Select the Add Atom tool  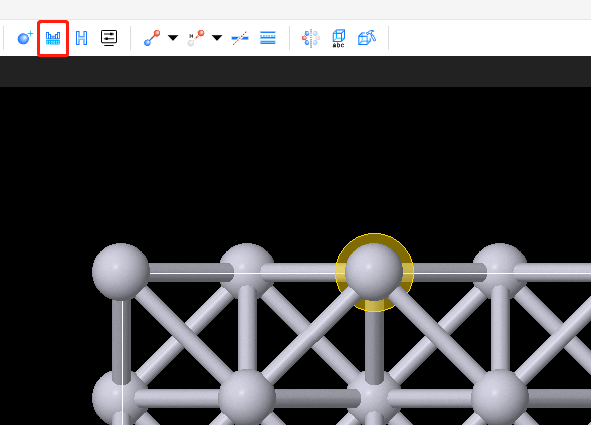25,38
